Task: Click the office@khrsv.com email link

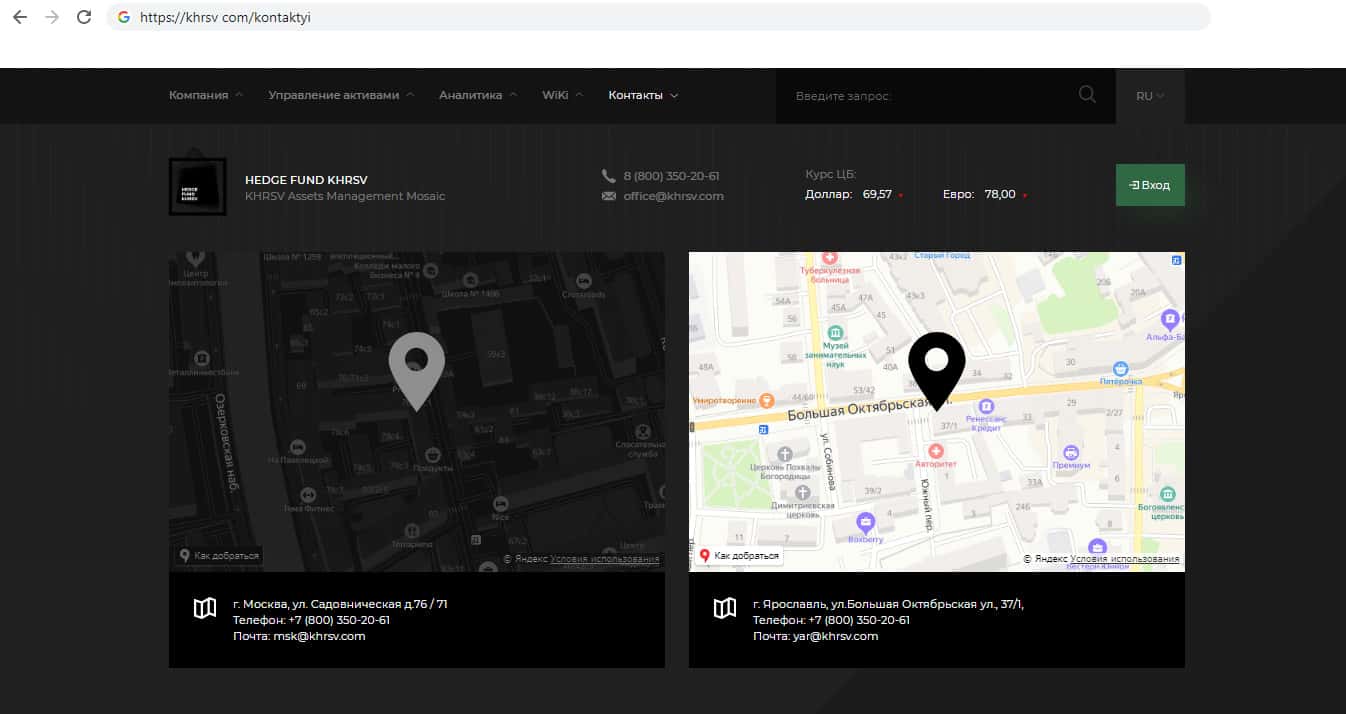Action: tap(673, 196)
